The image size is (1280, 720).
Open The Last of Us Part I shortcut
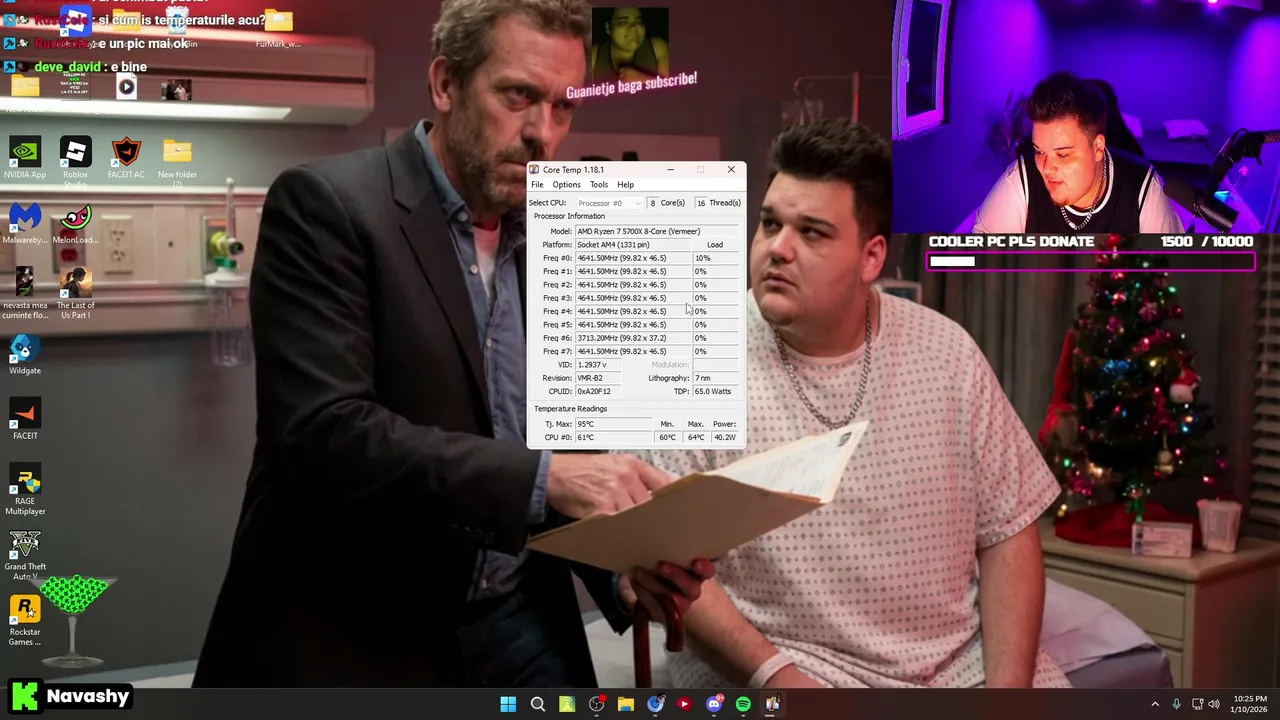(x=75, y=293)
